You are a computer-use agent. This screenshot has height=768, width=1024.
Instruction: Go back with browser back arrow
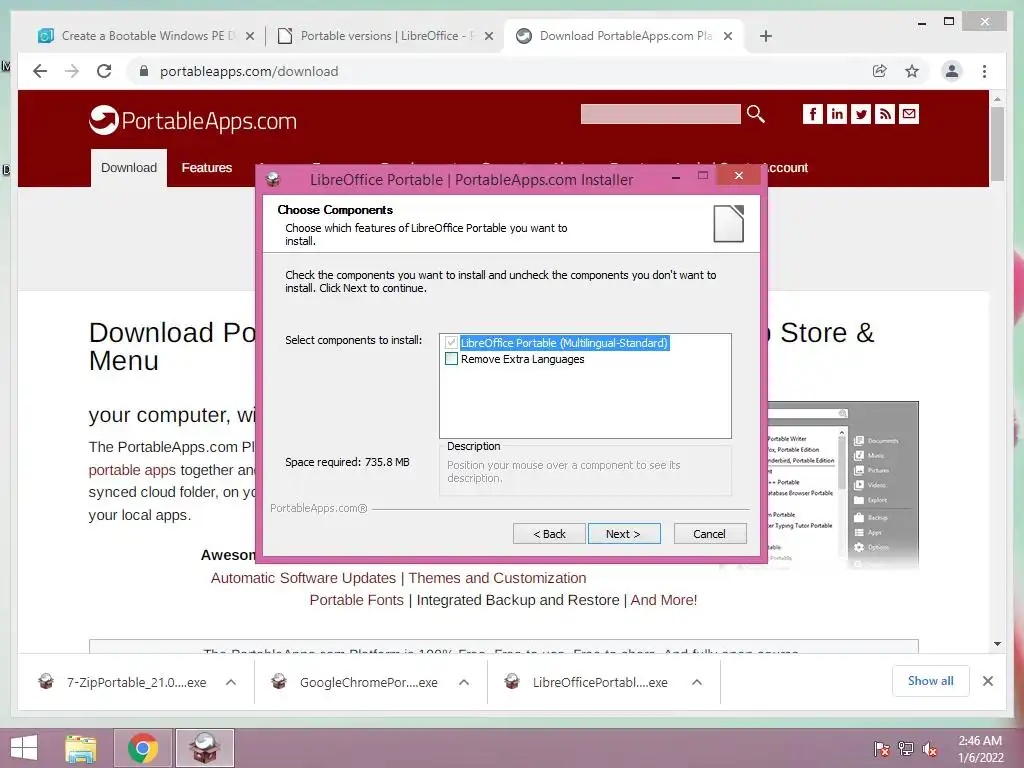pos(40,71)
